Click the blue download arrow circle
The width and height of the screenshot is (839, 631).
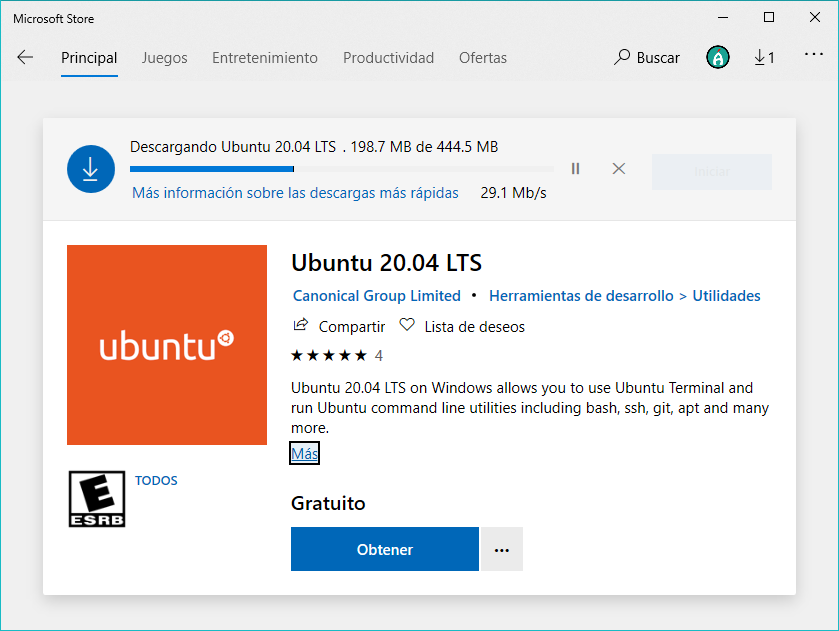tap(91, 169)
